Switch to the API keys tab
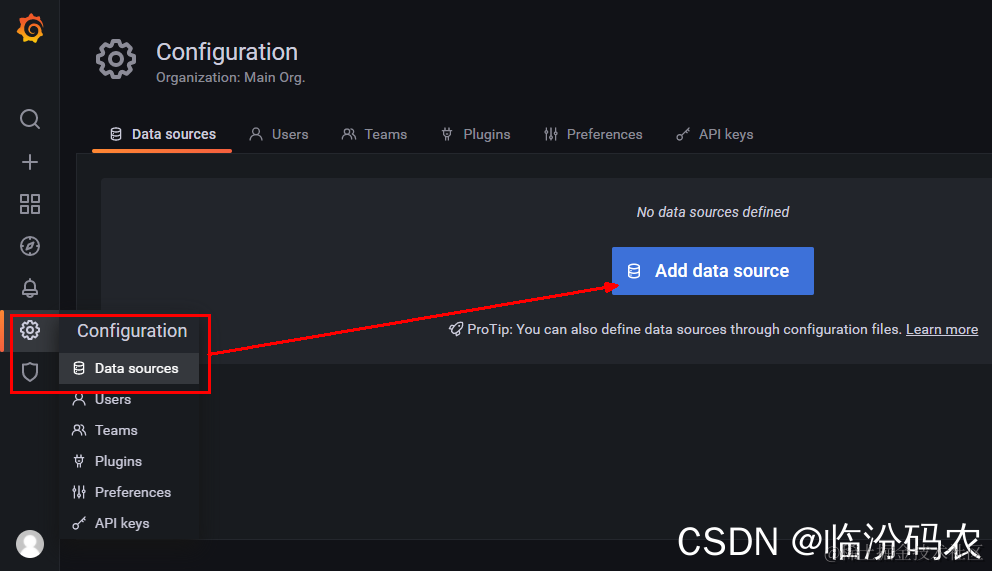 [714, 134]
